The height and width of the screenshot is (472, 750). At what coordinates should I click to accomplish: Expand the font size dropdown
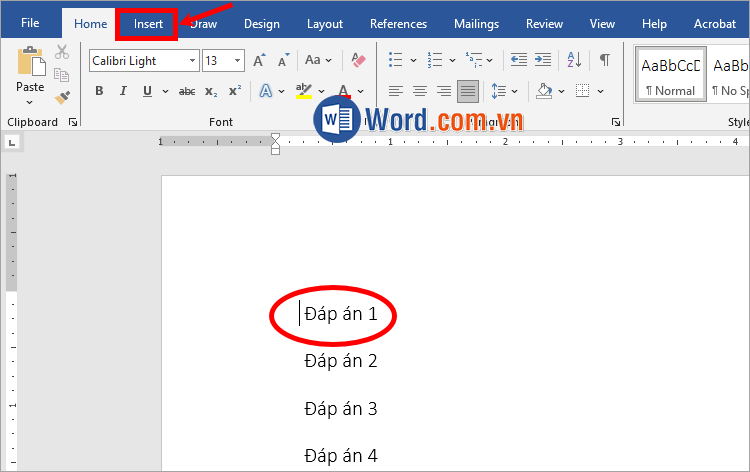[x=237, y=61]
